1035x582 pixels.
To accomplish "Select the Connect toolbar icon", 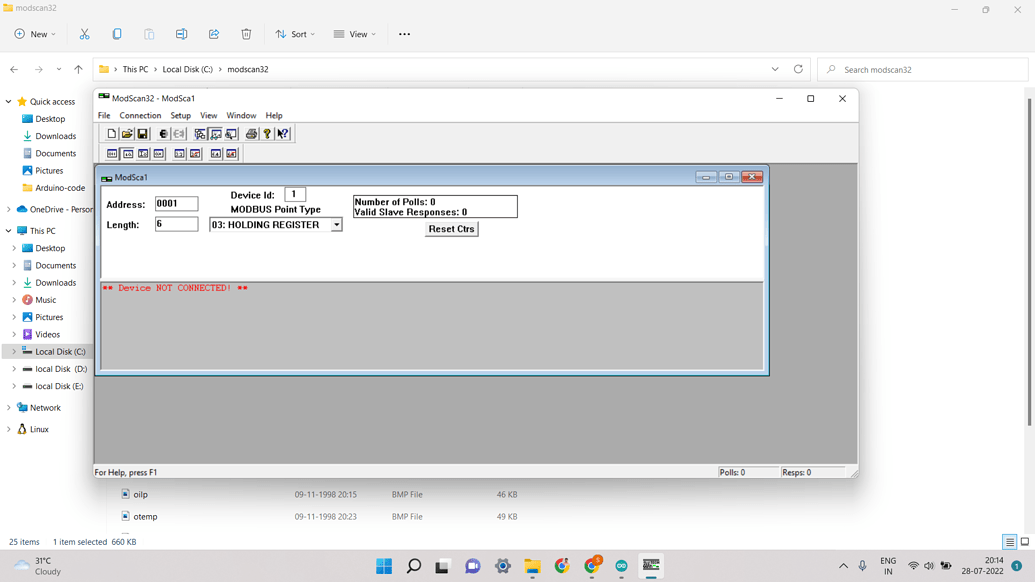I will 162,133.
